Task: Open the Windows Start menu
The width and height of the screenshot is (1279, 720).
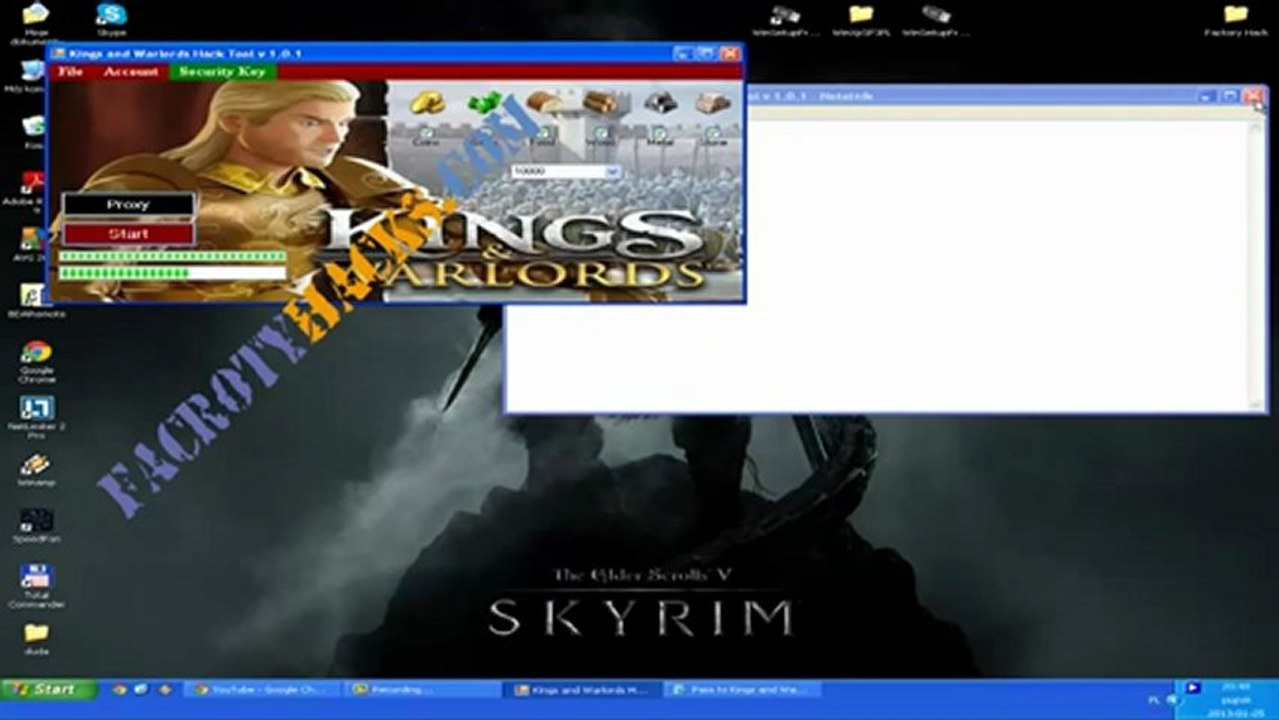Action: [x=48, y=689]
